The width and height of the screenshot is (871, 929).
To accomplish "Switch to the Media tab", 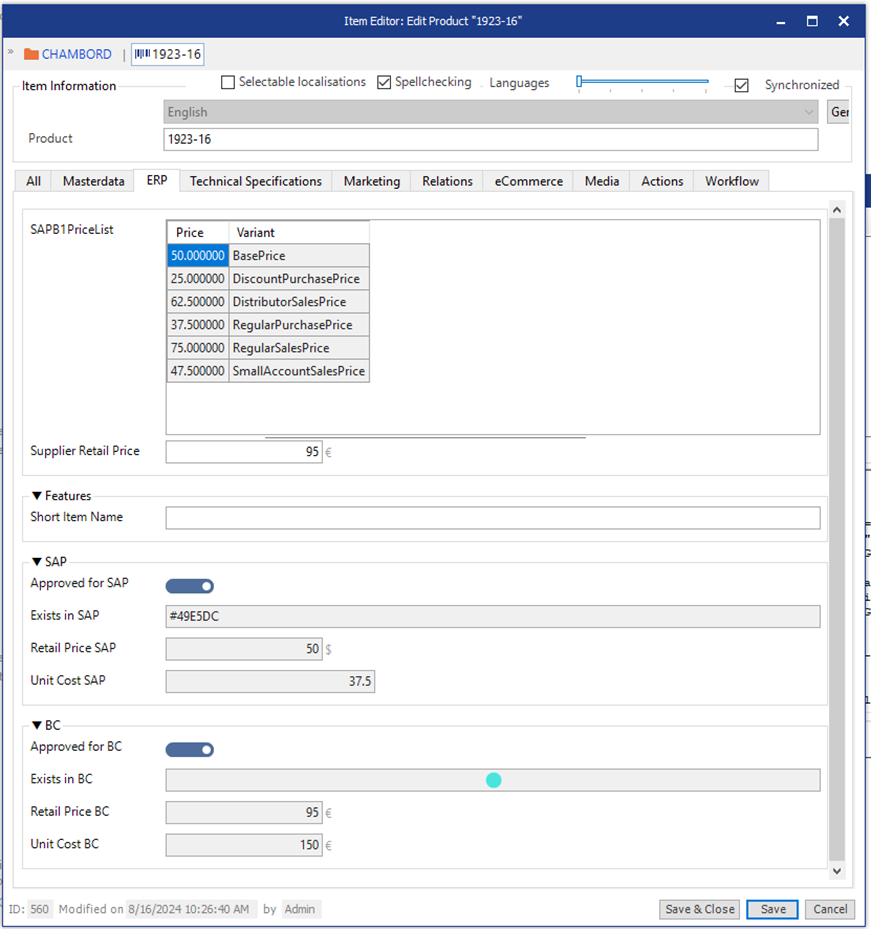I will [602, 181].
